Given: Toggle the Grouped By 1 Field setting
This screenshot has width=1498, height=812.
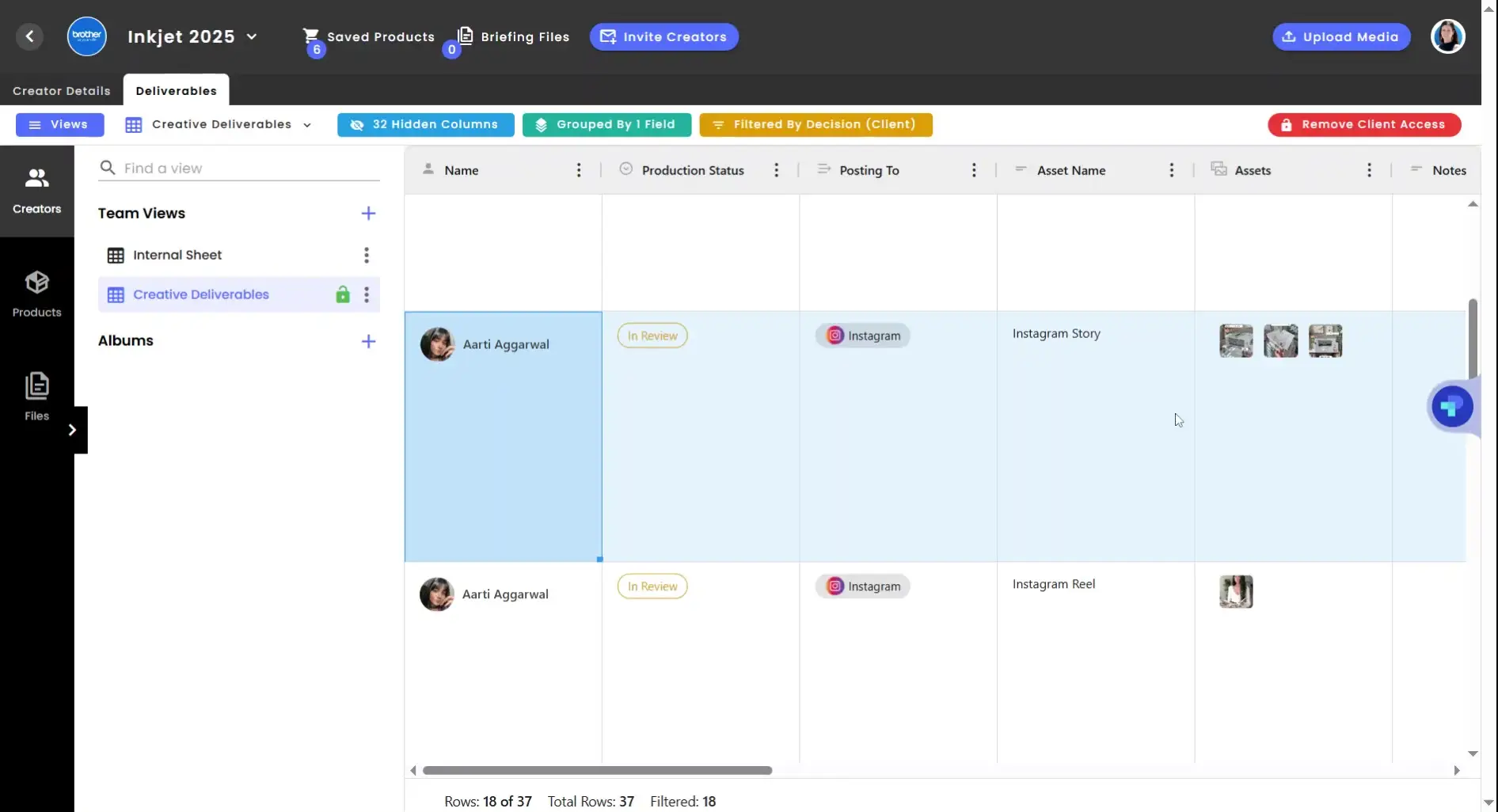Looking at the screenshot, I should [x=606, y=124].
